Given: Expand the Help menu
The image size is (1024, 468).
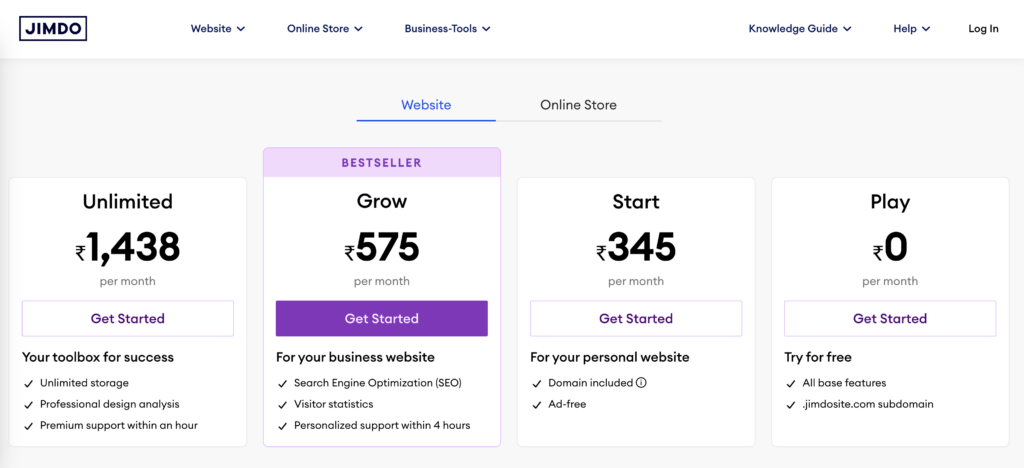Looking at the screenshot, I should [912, 29].
